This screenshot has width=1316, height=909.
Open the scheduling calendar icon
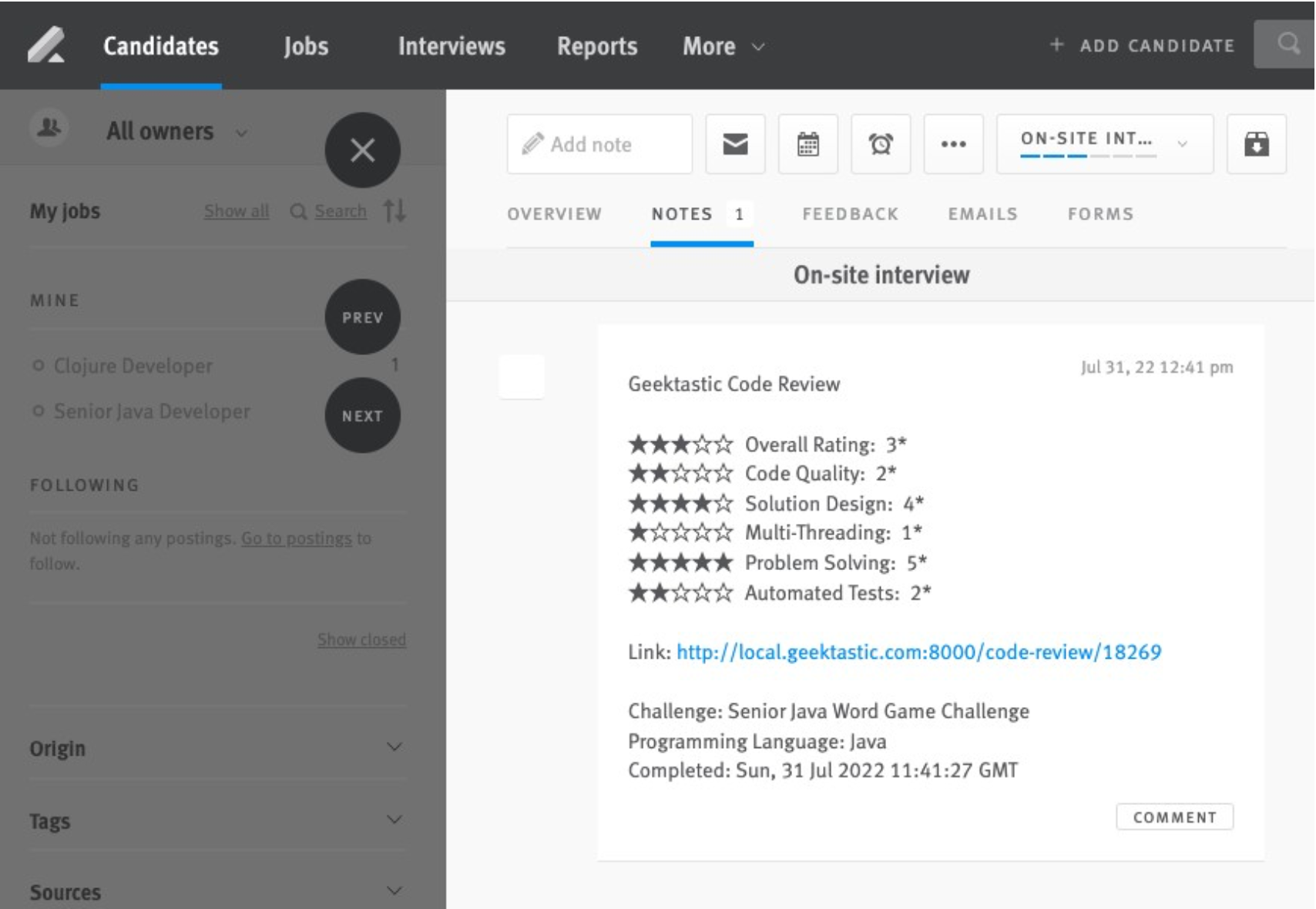[808, 143]
